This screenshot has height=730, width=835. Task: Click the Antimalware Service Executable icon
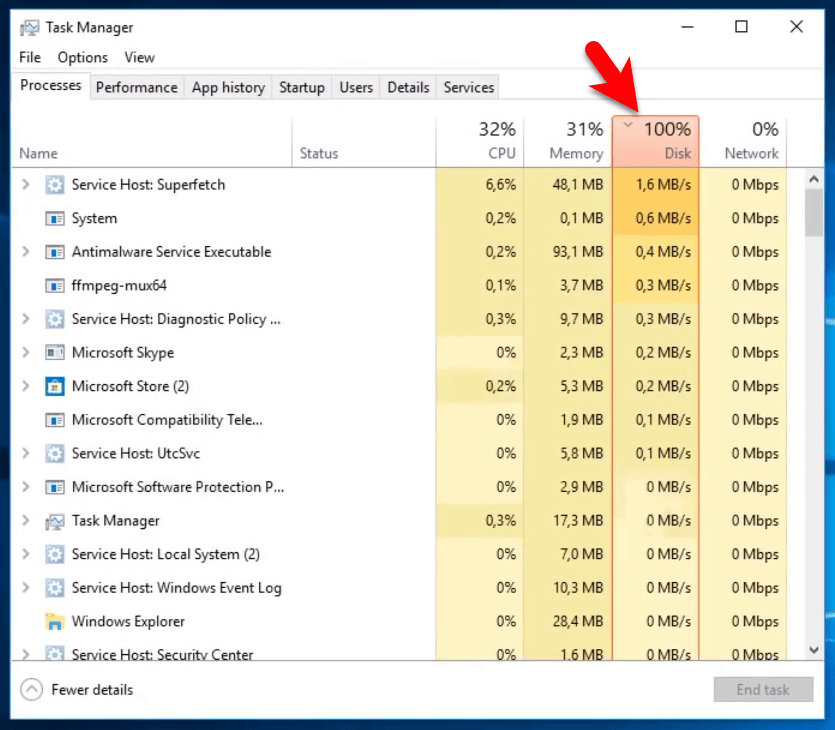(54, 252)
